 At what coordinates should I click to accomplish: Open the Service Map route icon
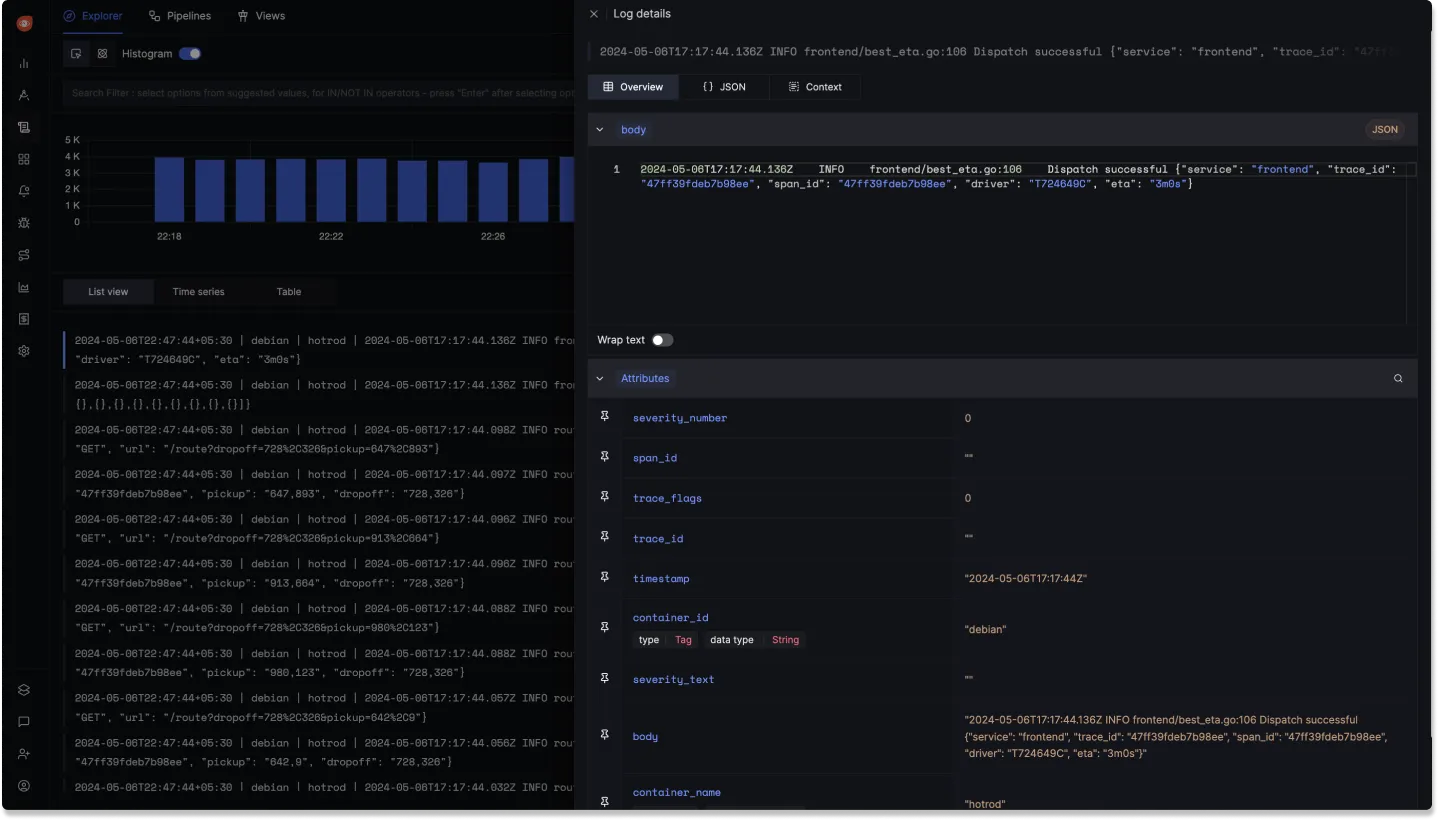click(x=24, y=255)
